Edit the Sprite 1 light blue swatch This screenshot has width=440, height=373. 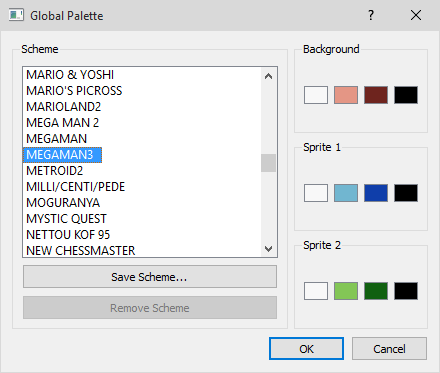point(346,193)
